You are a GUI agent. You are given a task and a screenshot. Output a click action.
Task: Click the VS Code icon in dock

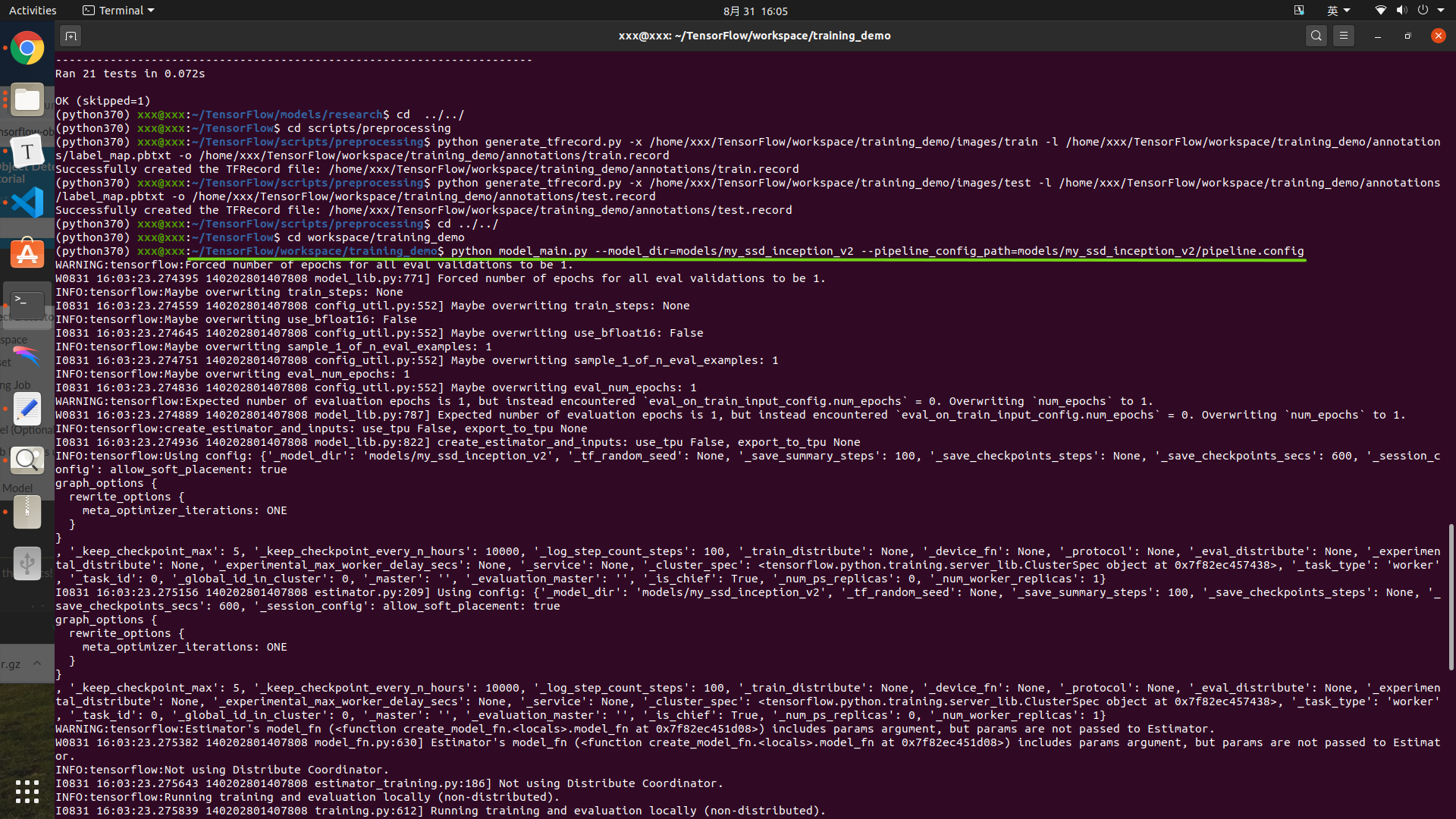[x=27, y=202]
